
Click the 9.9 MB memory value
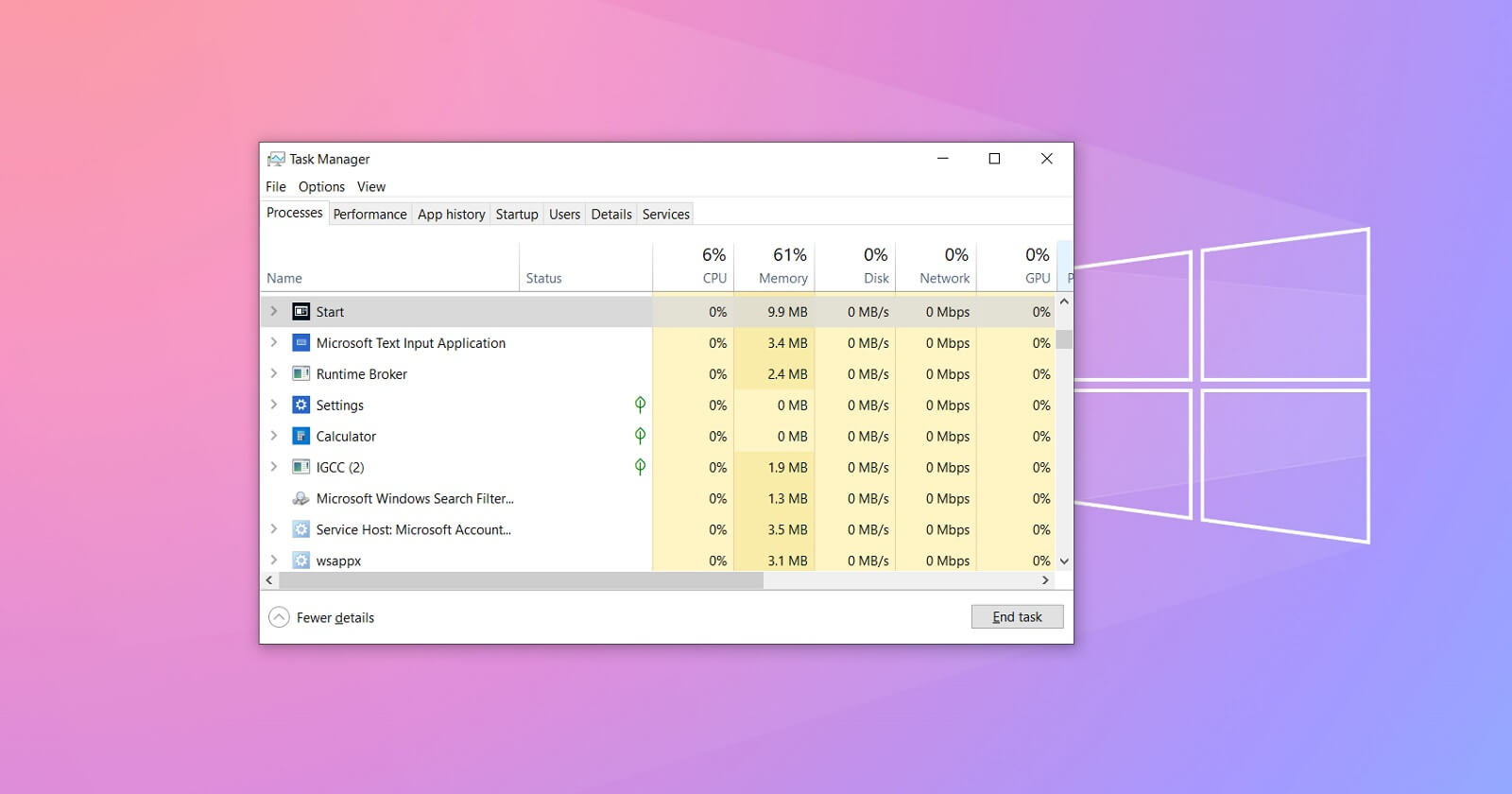[787, 311]
